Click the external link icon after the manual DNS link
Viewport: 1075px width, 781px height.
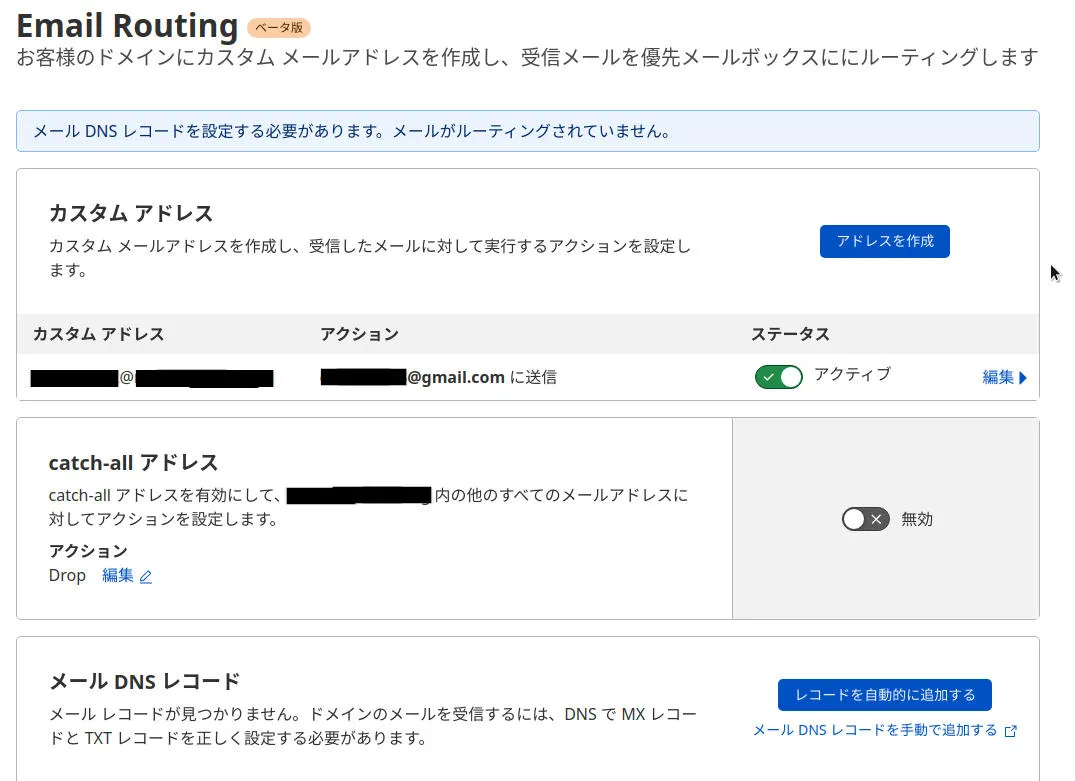(x=1010, y=731)
